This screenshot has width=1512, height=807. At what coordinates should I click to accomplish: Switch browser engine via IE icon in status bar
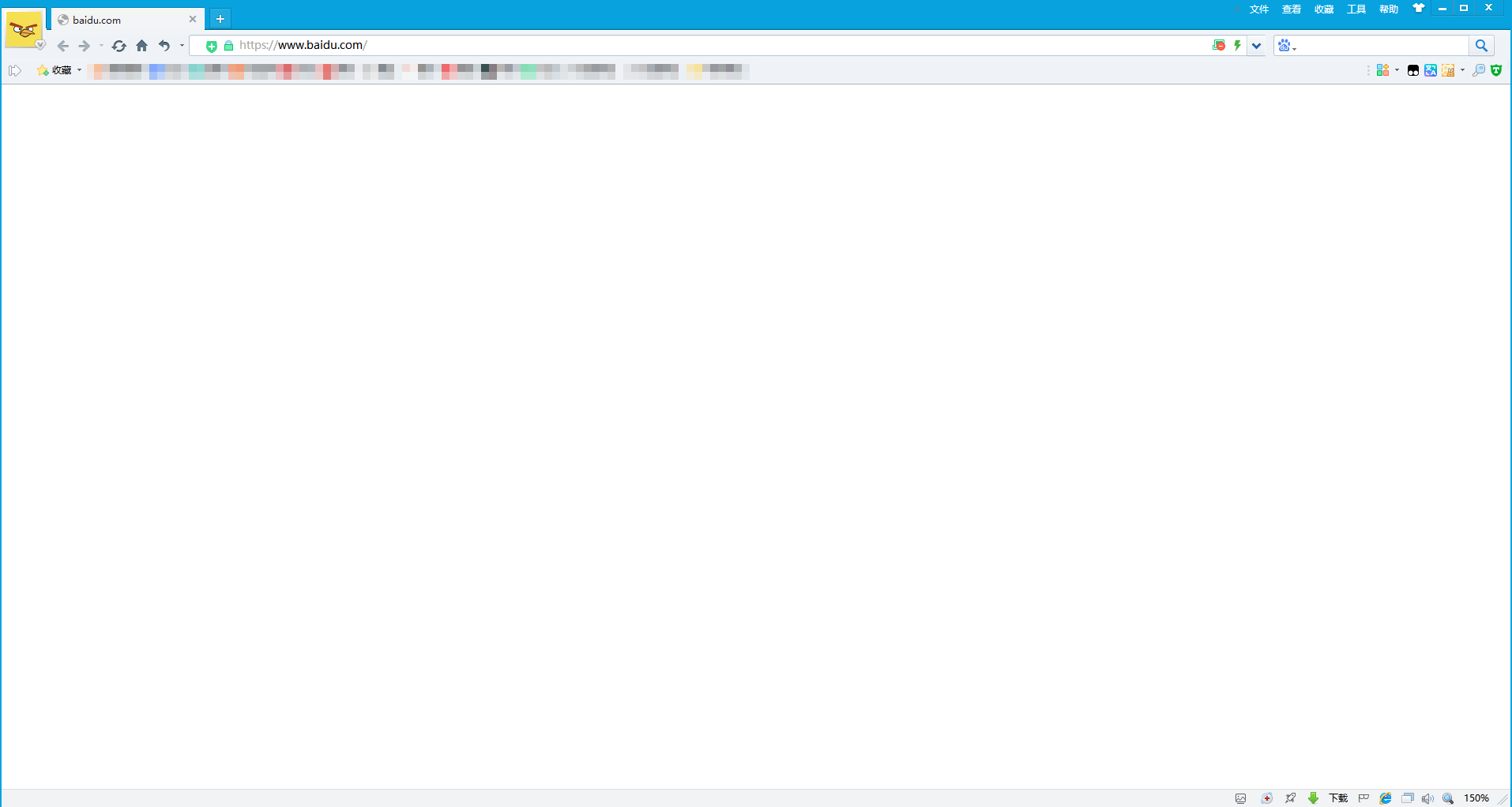1386,798
